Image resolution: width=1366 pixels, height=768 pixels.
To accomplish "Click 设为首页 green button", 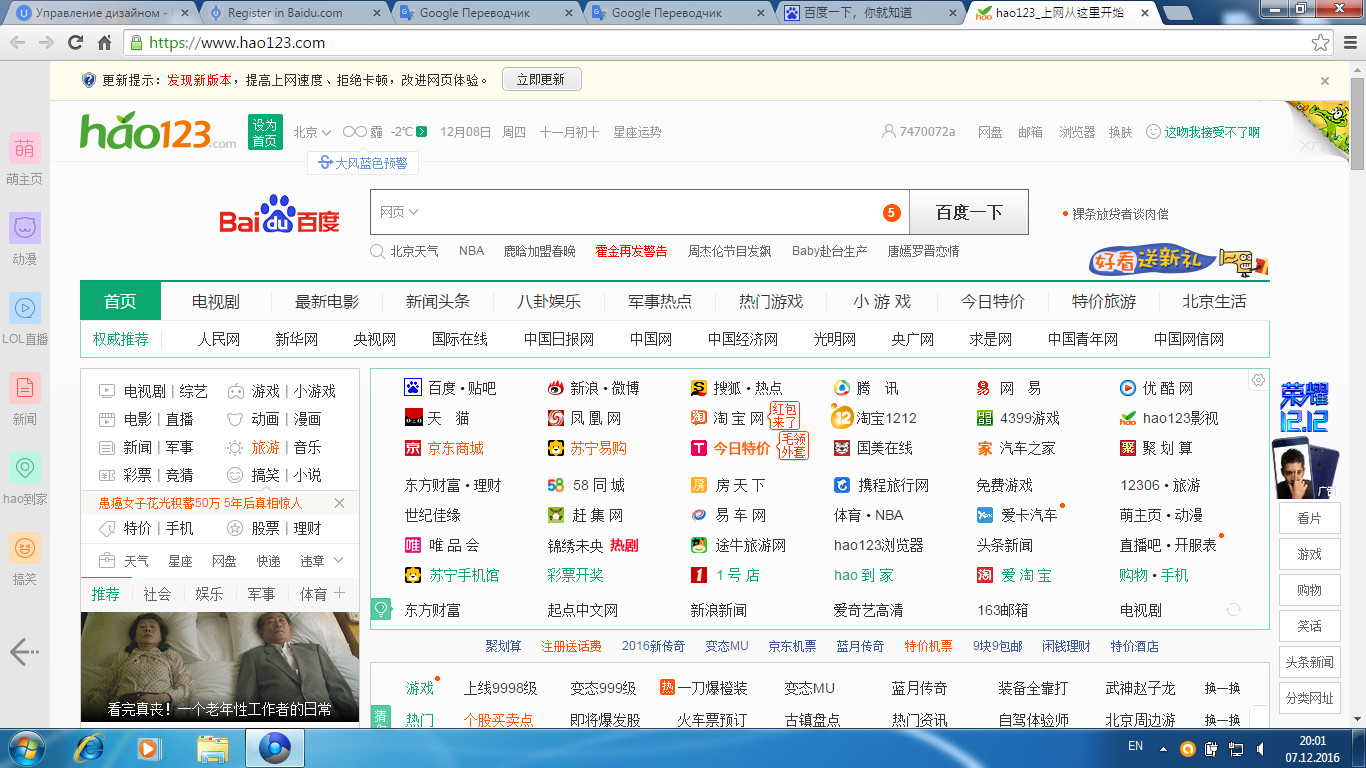I will tap(265, 132).
